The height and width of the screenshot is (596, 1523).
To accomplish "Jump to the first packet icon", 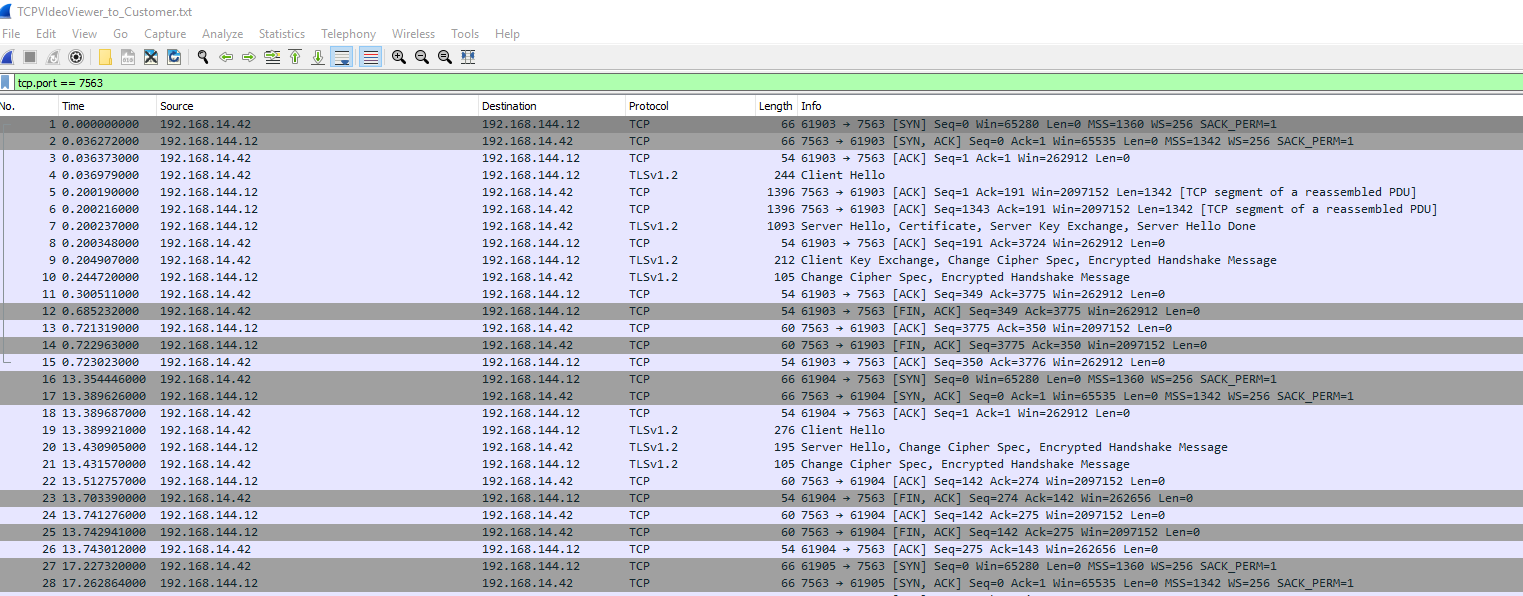I will (x=295, y=57).
